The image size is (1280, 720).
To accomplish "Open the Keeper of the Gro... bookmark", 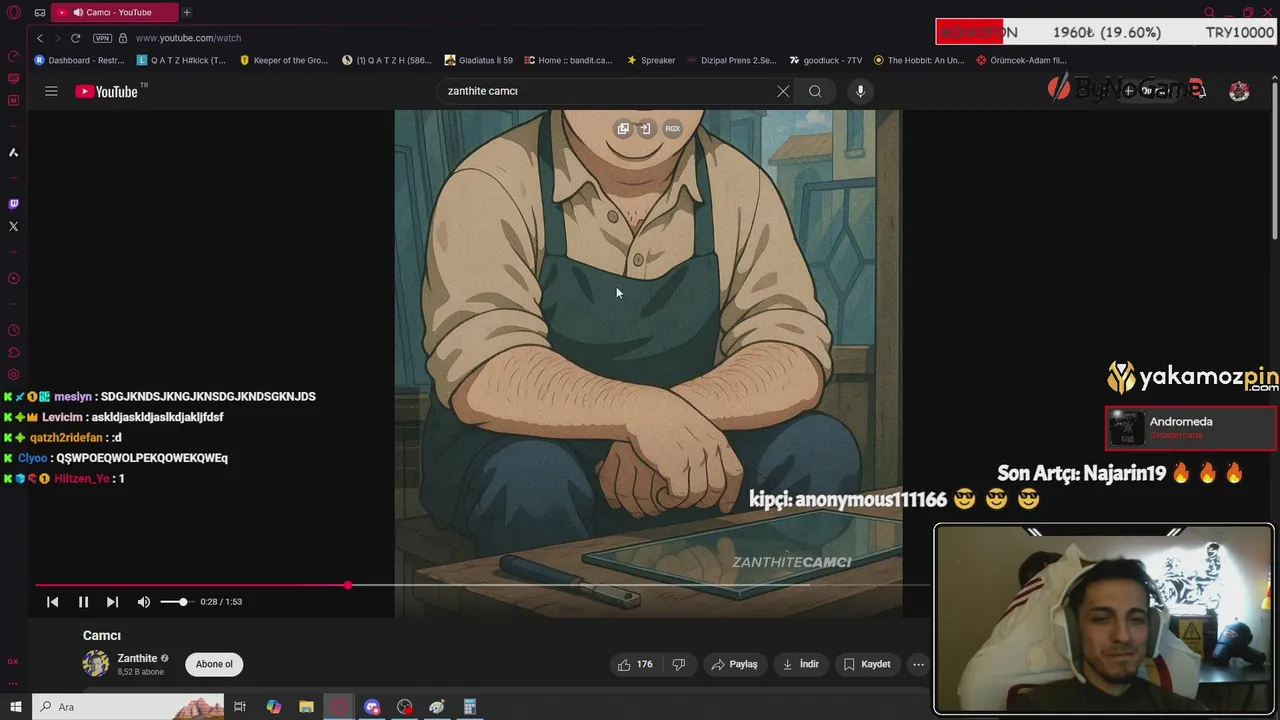I will [284, 60].
